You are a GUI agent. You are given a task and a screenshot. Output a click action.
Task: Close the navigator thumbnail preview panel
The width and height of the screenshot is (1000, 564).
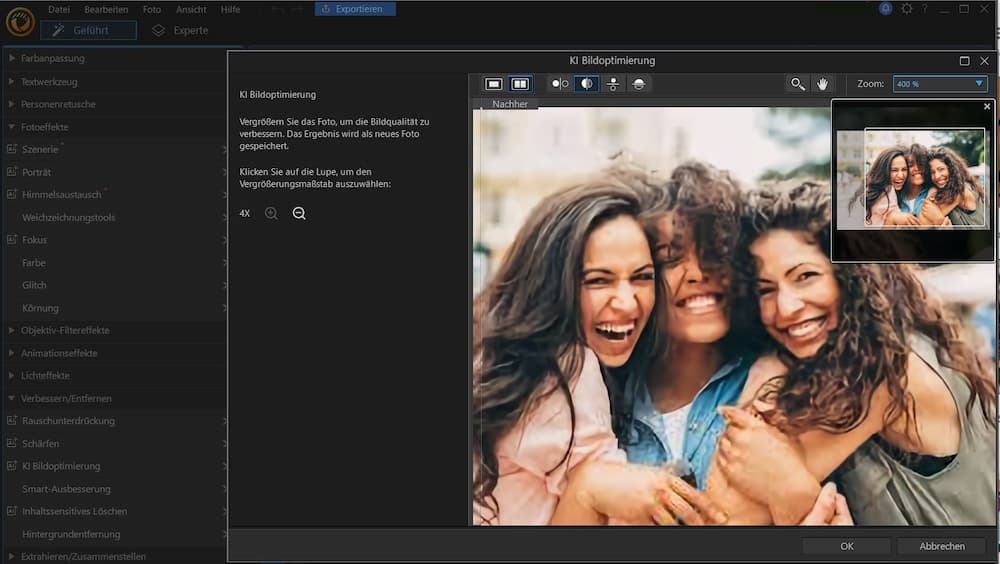(x=987, y=106)
